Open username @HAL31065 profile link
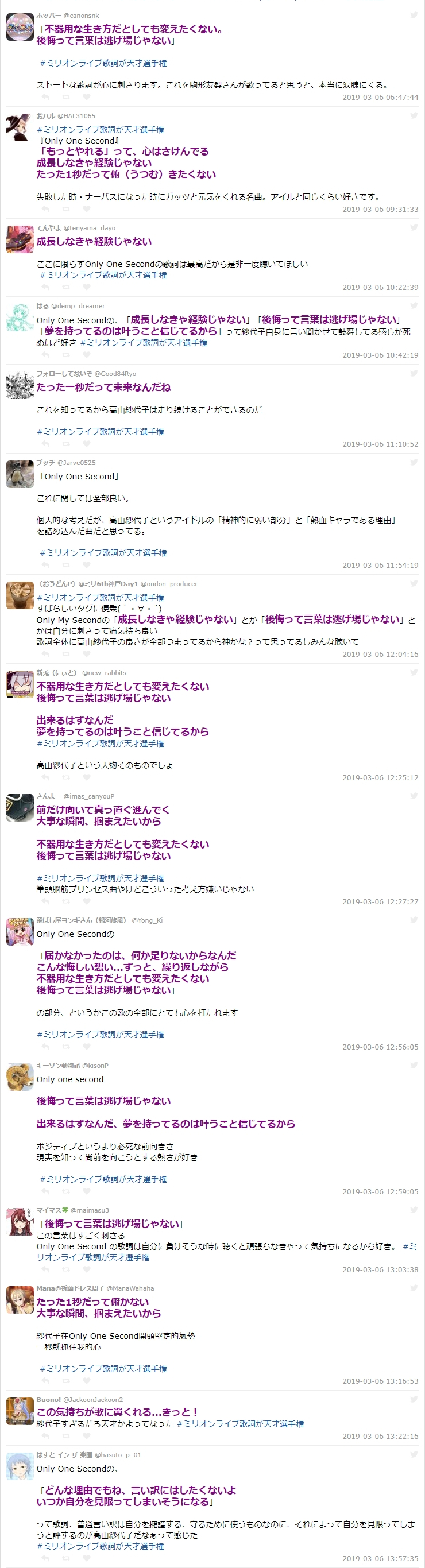 [x=76, y=115]
